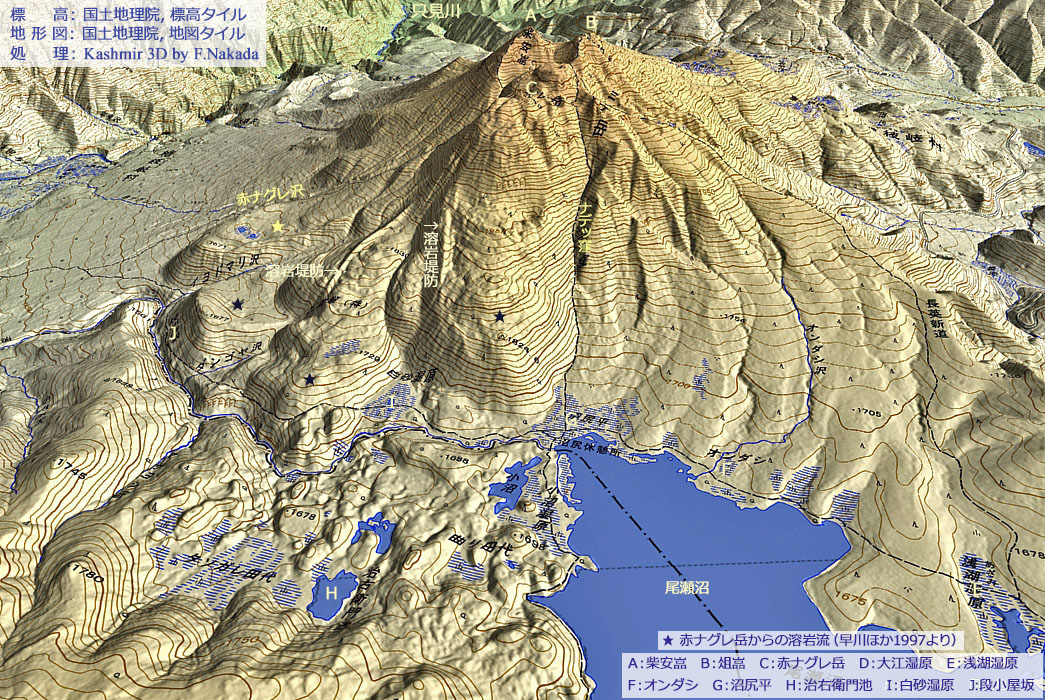
Task: Click the letter B marker near the peak
Action: 591,21
